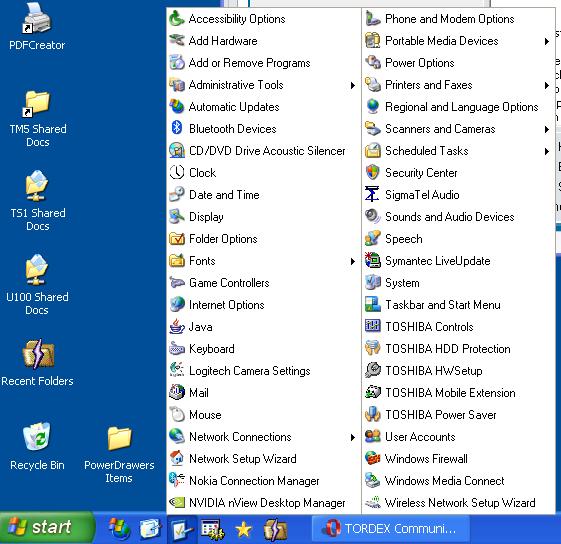Viewport: 561px width, 544px height.
Task: Select Internet Options in the menu
Action: tap(263, 305)
